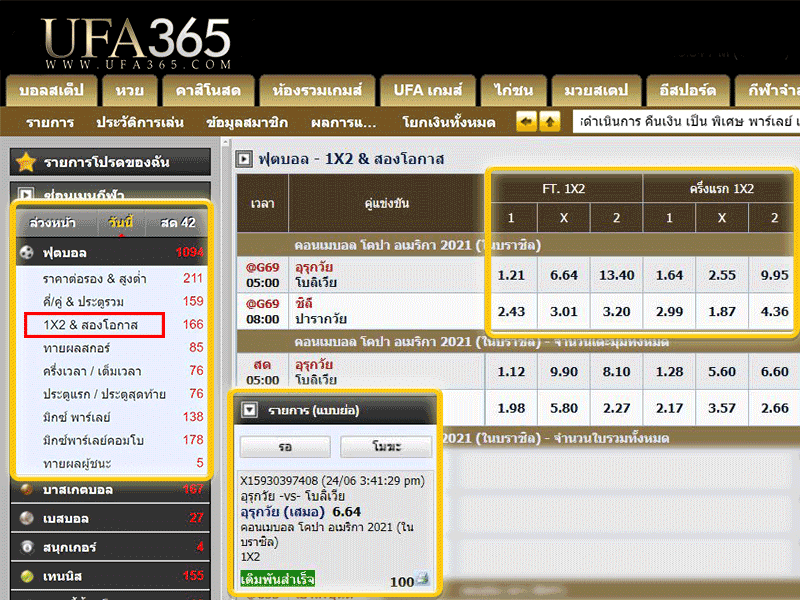Click play icon beside ฟุตบอล - 1X2 heading
This screenshot has height=600, width=800.
[x=244, y=159]
